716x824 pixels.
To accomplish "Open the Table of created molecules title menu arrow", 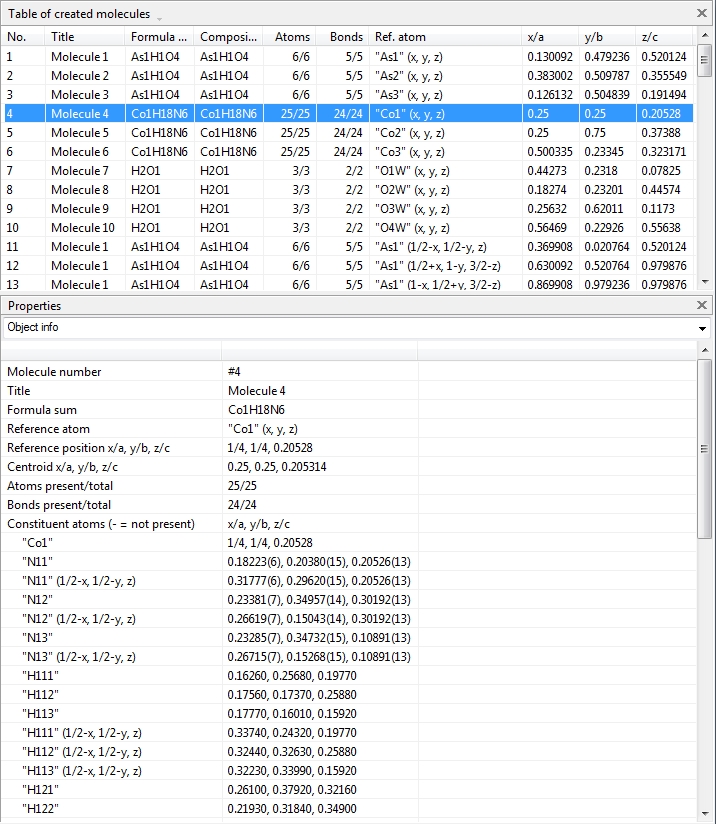I will [160, 16].
